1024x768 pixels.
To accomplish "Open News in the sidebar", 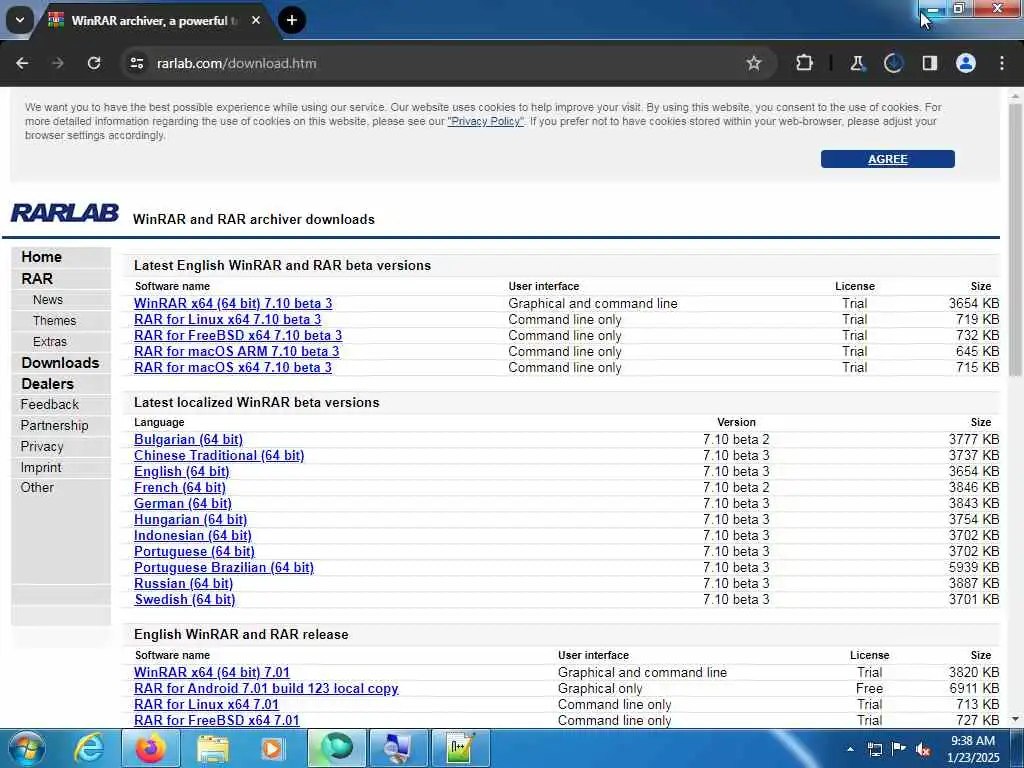I will (x=48, y=300).
